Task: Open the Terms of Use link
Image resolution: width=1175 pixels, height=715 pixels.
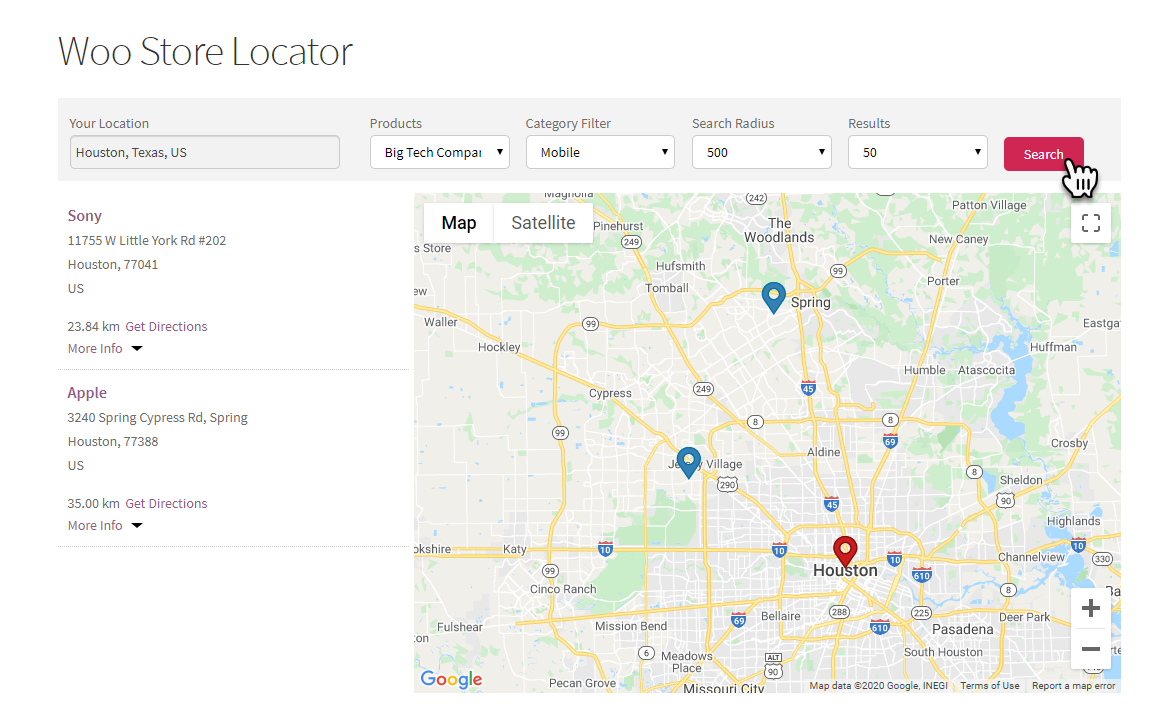Action: [x=989, y=686]
